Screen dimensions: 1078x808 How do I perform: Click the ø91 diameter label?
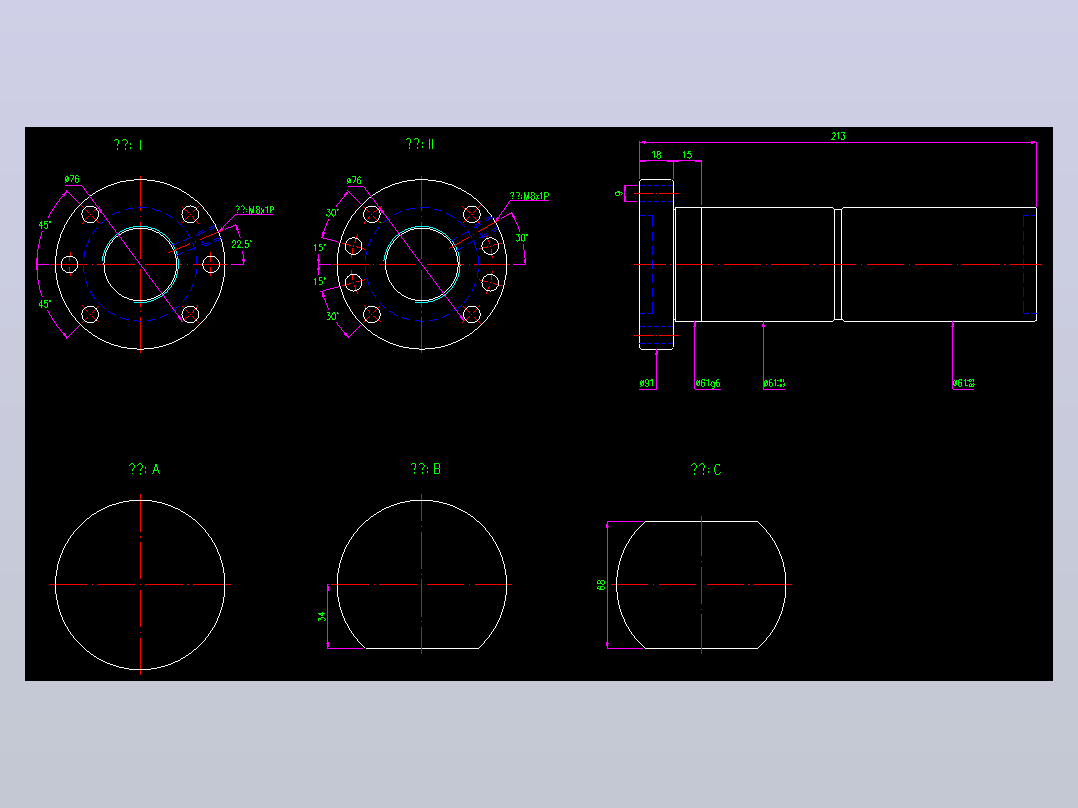click(x=646, y=383)
